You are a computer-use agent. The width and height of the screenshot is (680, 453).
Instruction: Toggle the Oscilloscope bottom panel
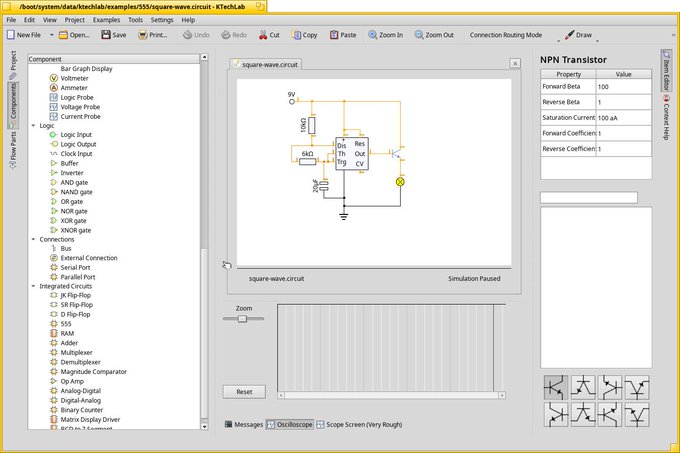point(289,424)
